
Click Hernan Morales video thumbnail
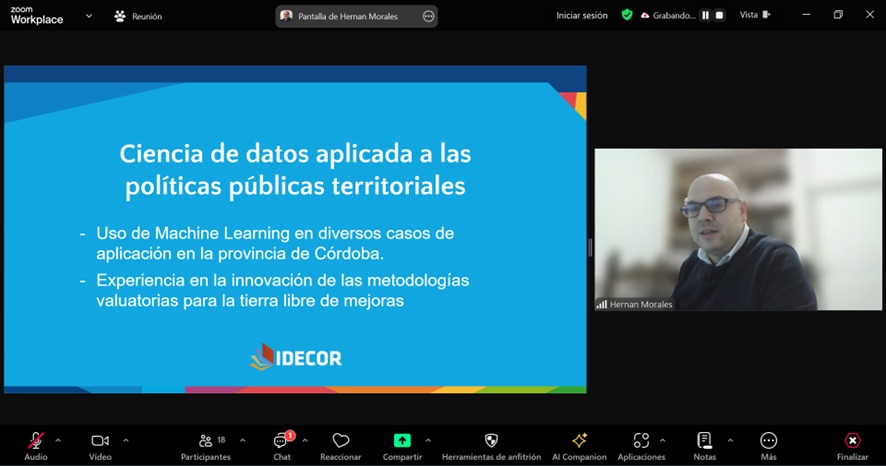pos(738,229)
